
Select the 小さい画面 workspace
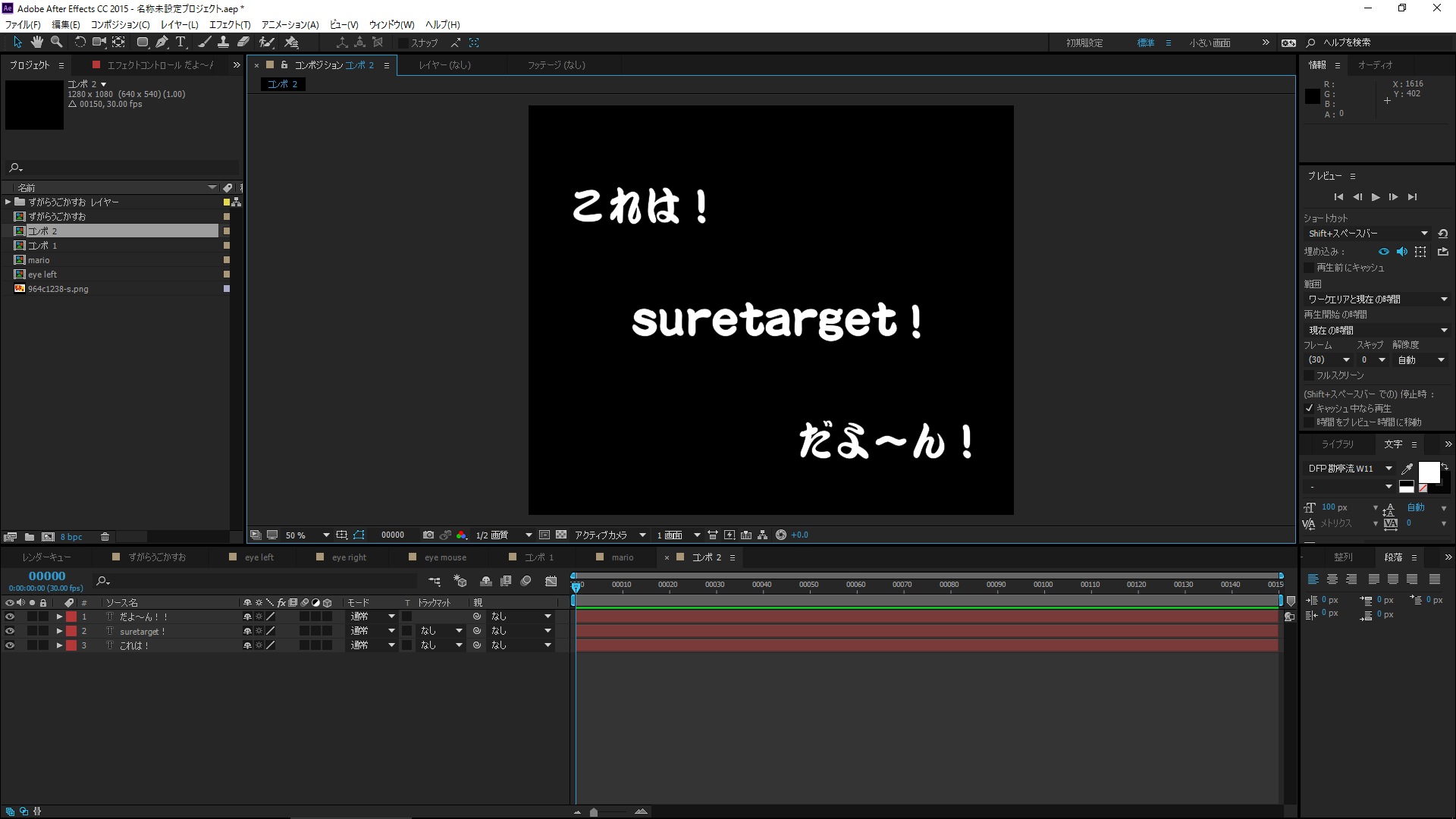(x=1210, y=43)
